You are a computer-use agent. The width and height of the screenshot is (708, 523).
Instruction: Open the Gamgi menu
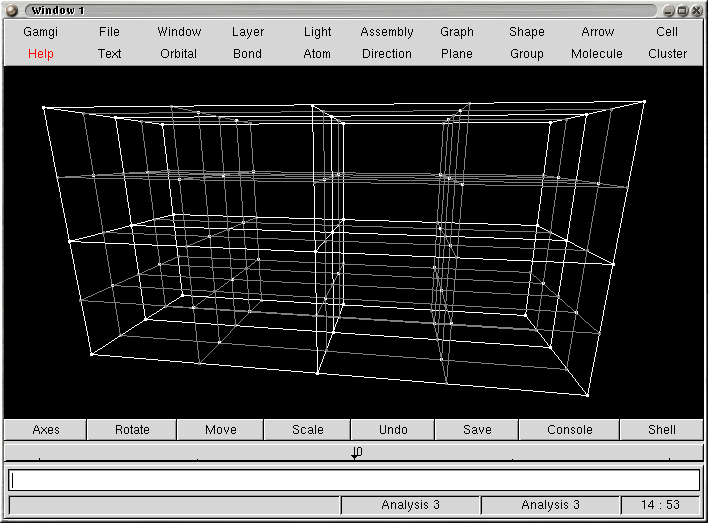(41, 32)
